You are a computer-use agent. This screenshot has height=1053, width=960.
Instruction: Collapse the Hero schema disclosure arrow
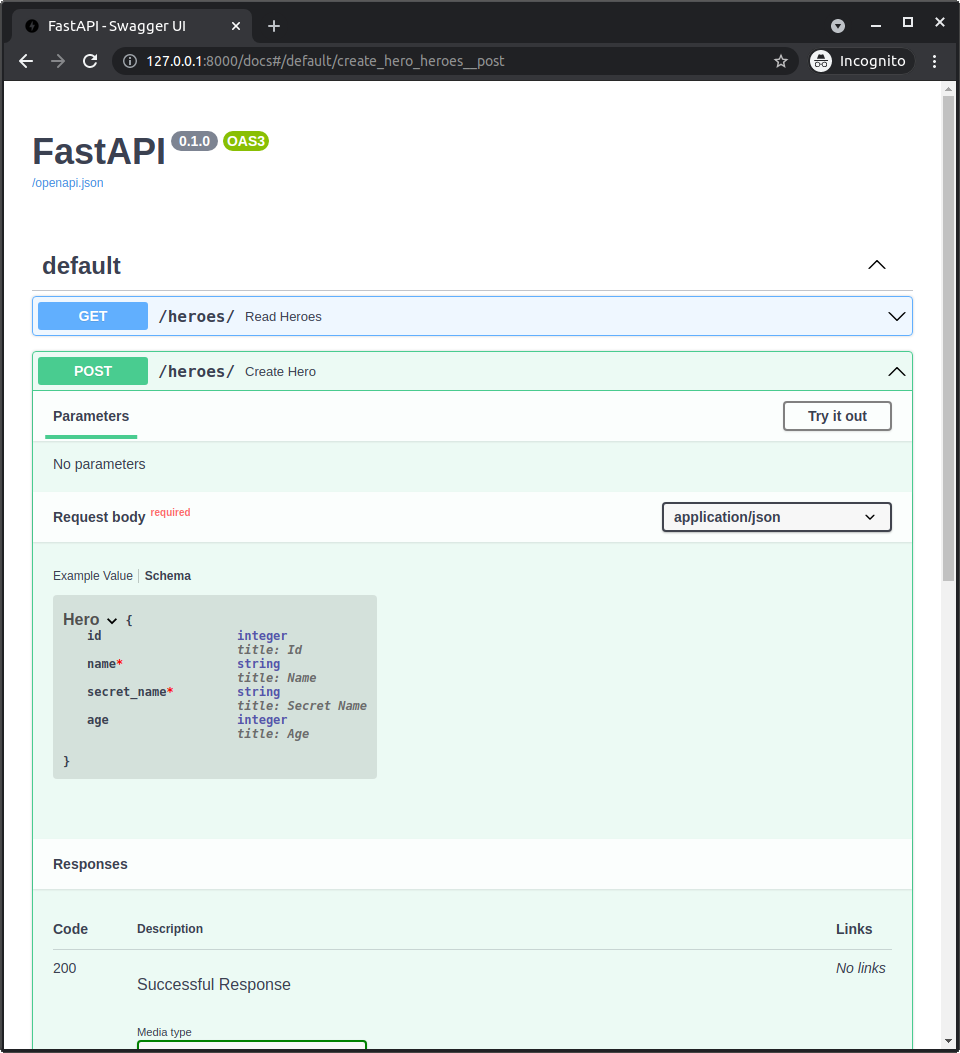coord(111,620)
